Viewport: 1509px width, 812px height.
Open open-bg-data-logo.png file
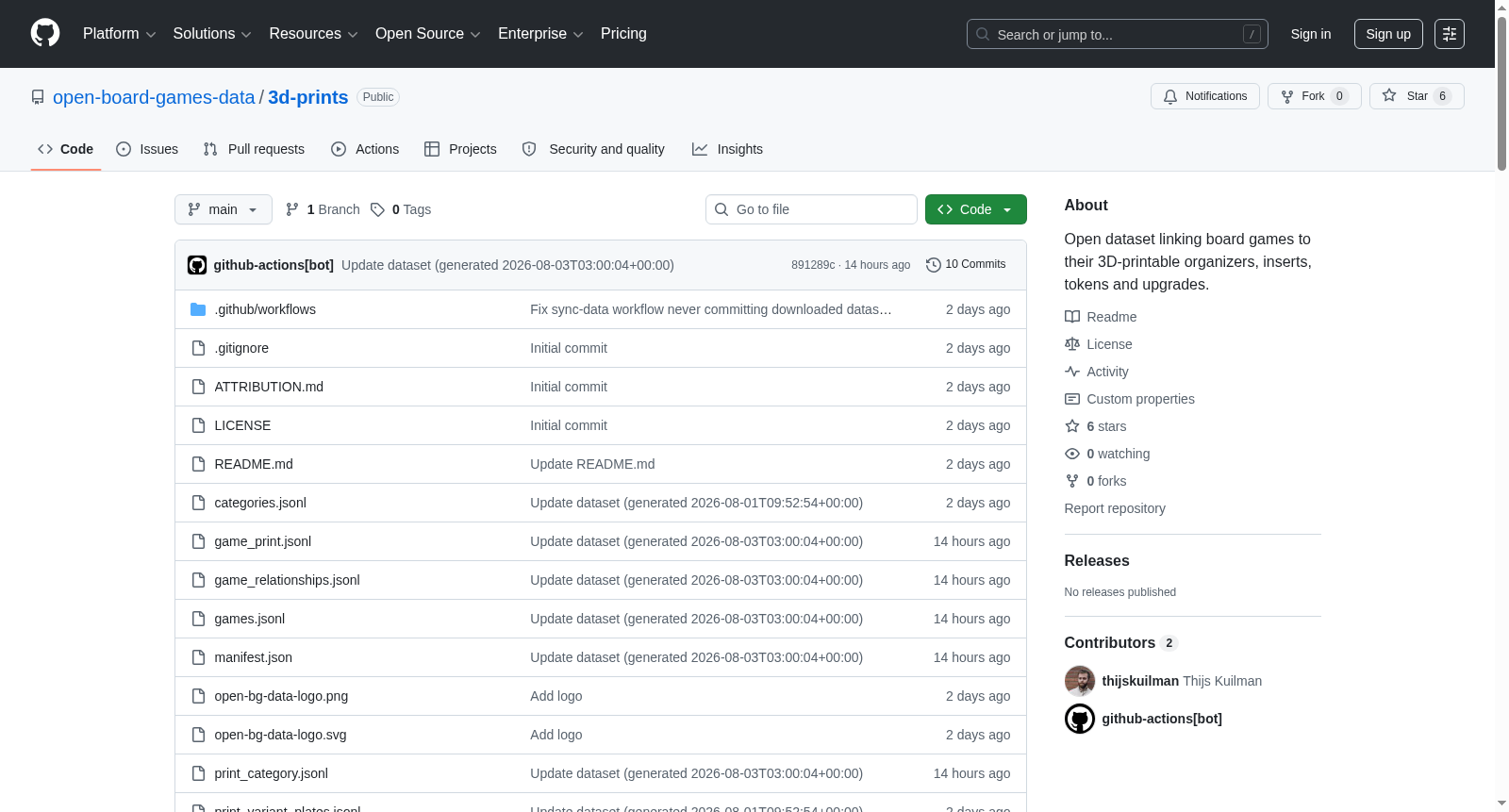click(281, 696)
